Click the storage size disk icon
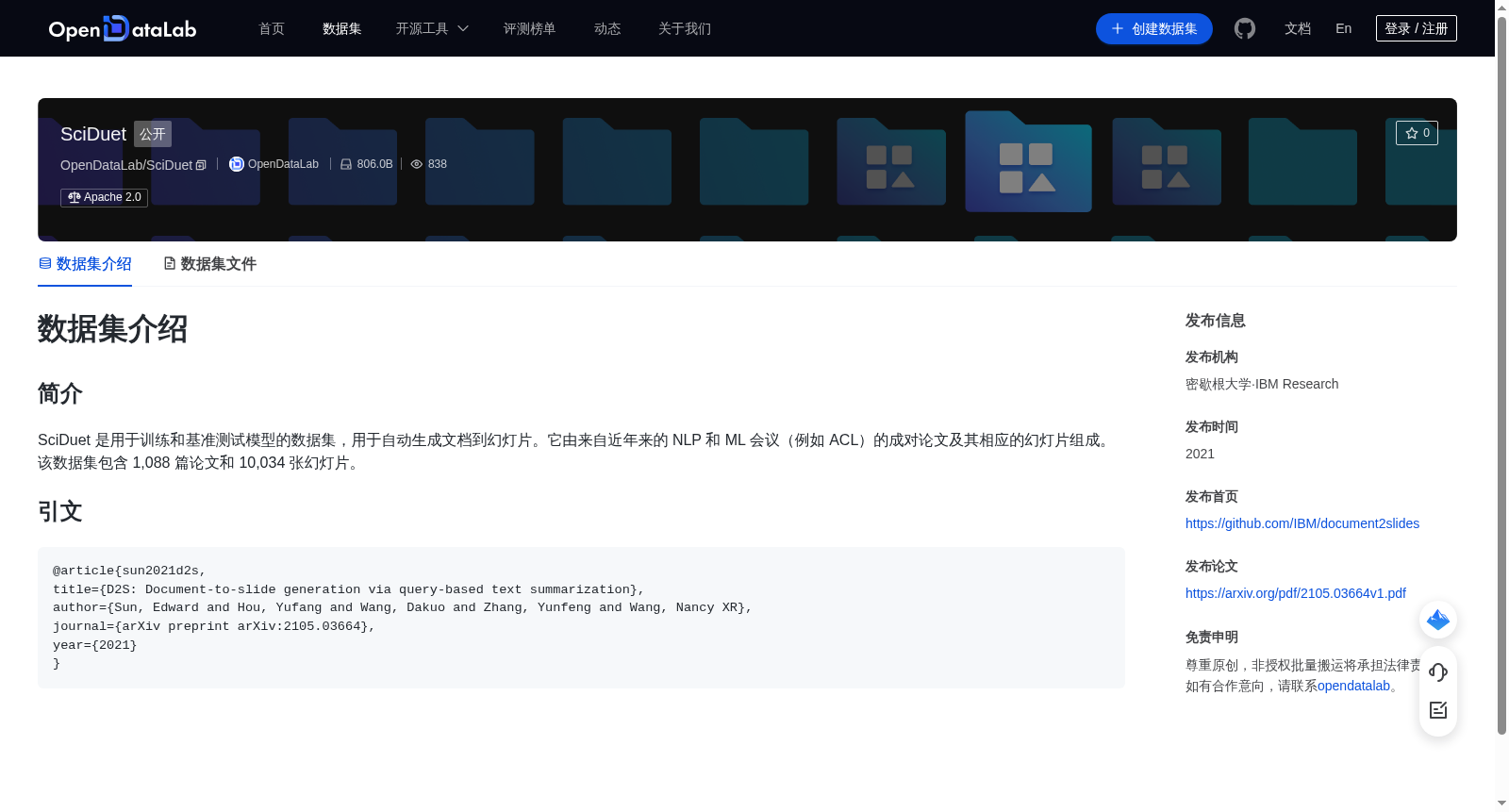Image resolution: width=1509 pixels, height=812 pixels. click(x=346, y=164)
